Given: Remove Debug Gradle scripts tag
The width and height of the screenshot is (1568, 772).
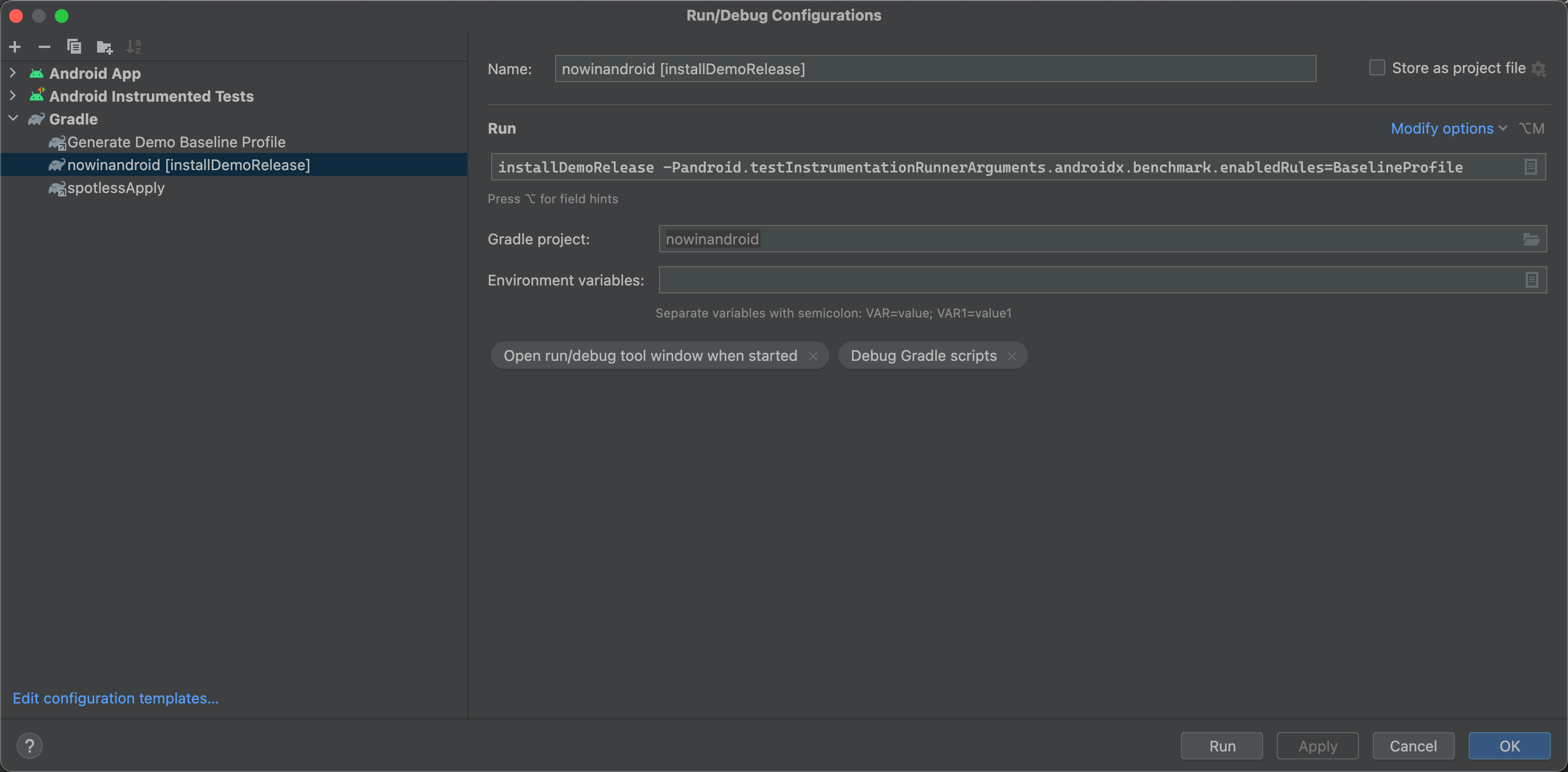Looking at the screenshot, I should [x=1013, y=355].
